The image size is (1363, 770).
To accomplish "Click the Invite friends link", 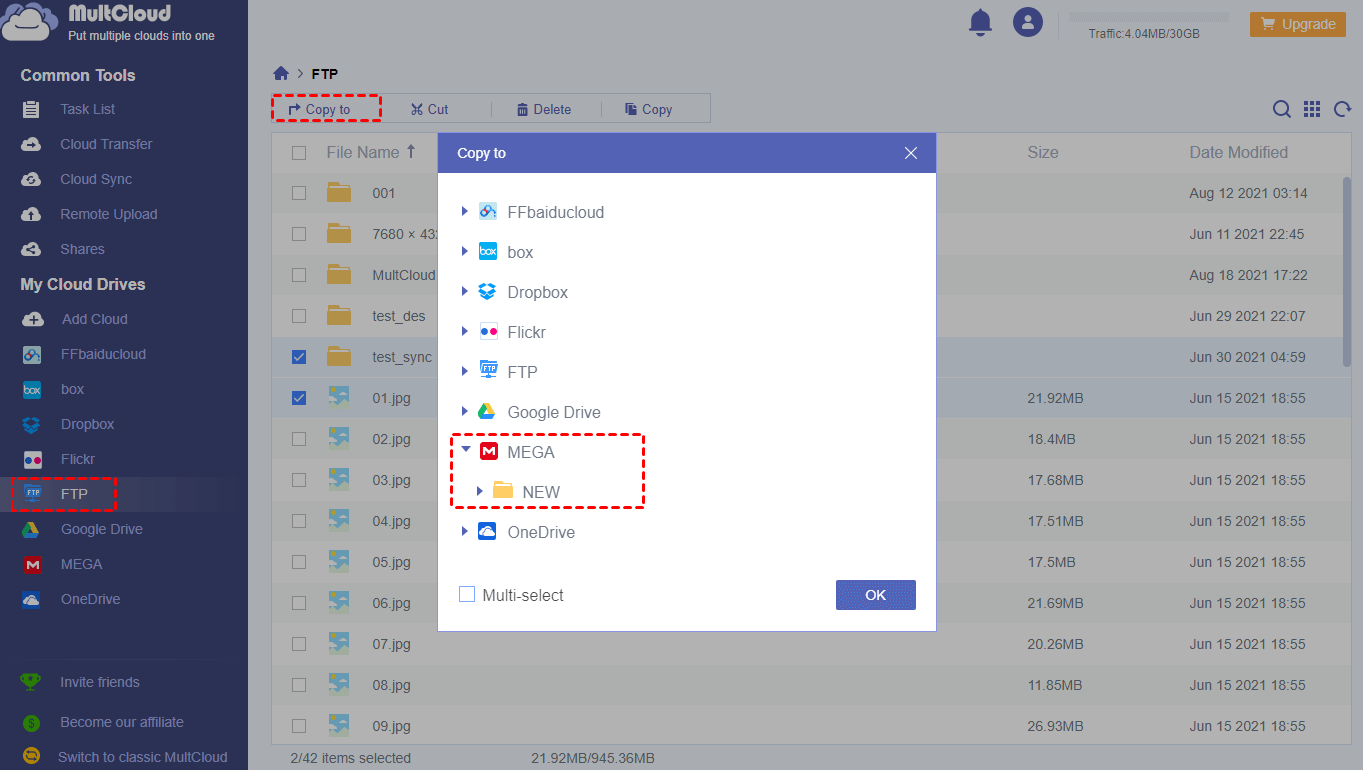I will 100,682.
